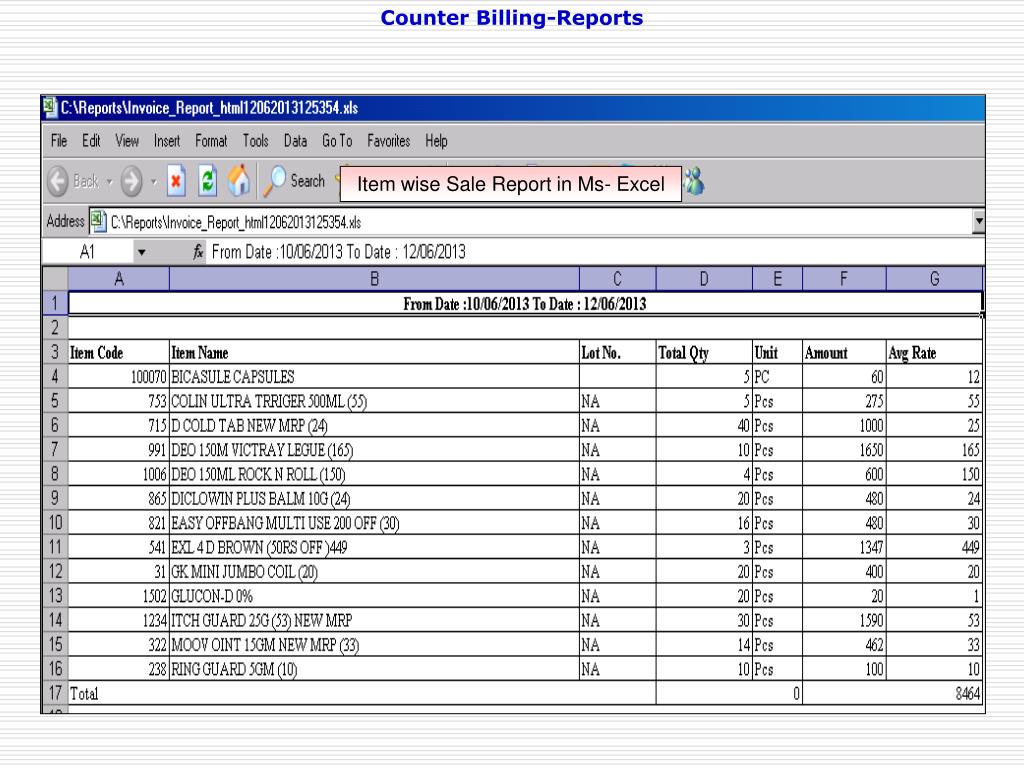Click cell 'BICASULE CAPSULES'
Viewport: 1024px width, 768px height.
pos(374,377)
